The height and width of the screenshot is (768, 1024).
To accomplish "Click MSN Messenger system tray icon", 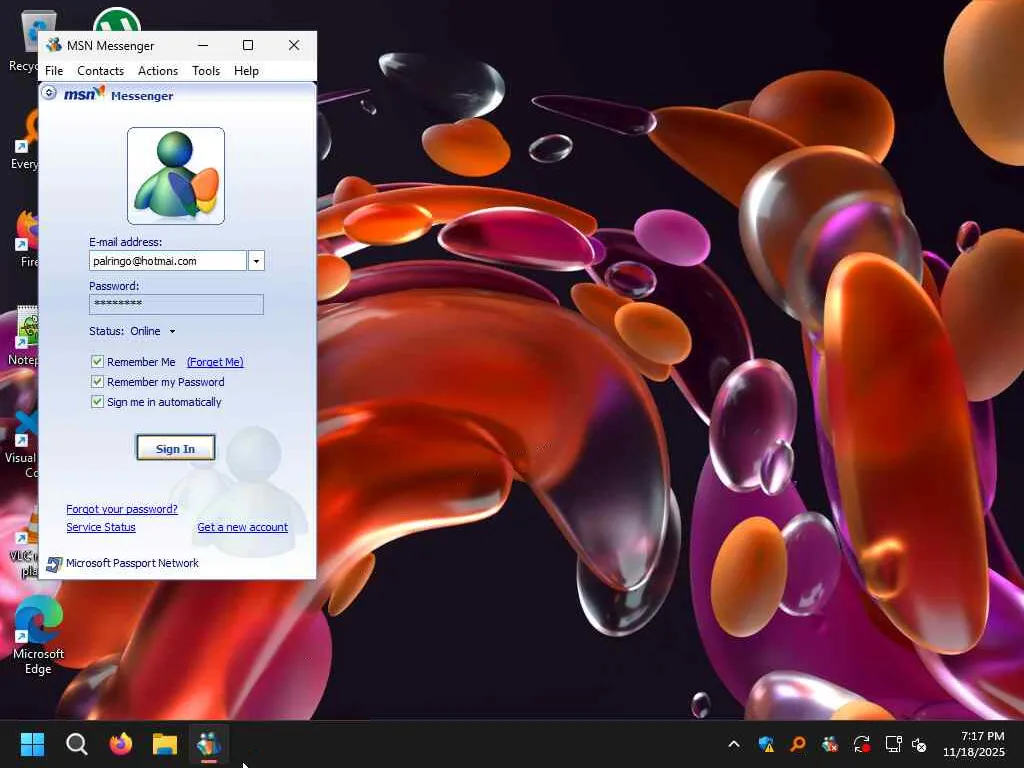I will coord(830,744).
